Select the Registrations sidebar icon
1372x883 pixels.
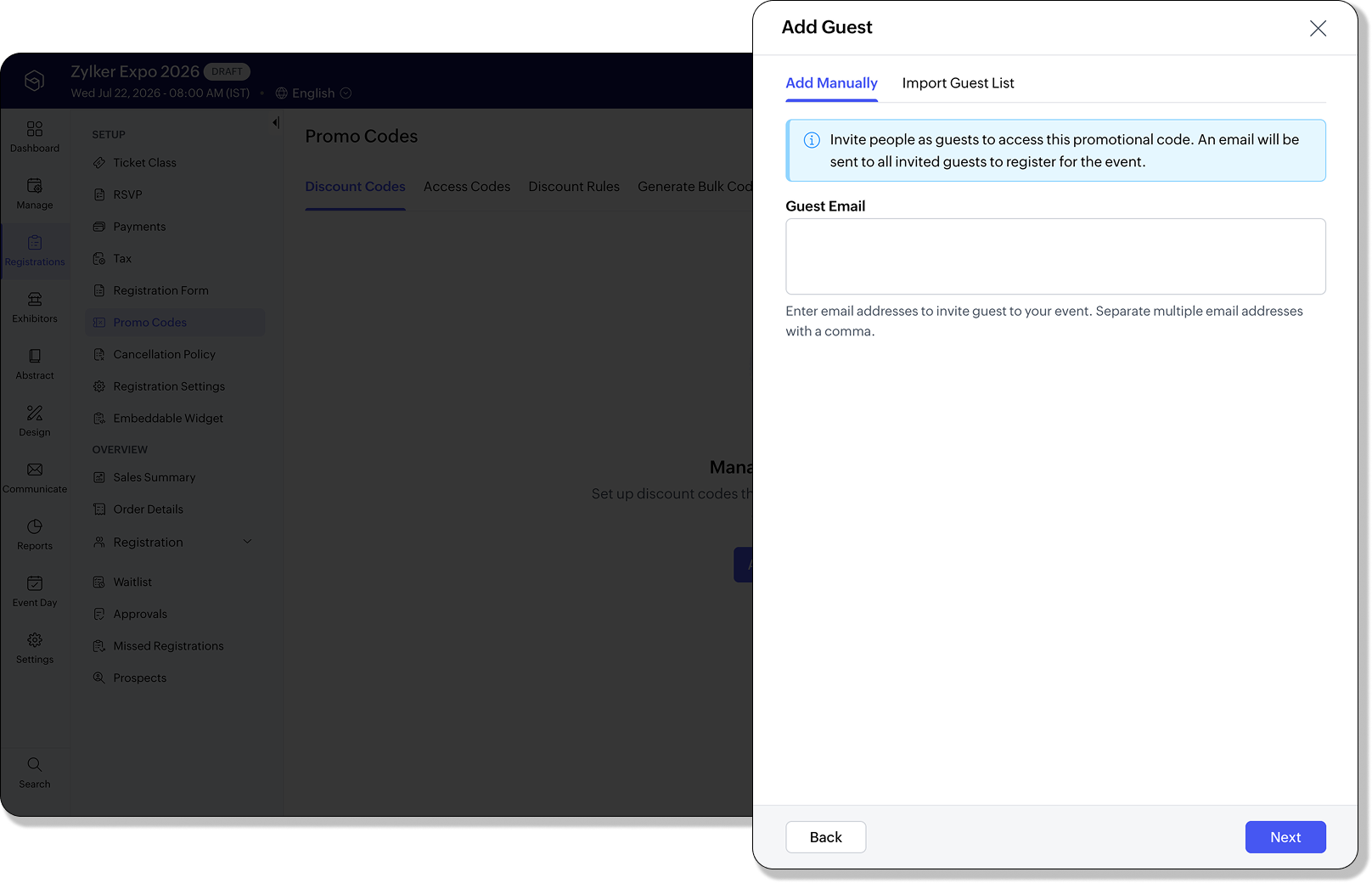(x=35, y=243)
